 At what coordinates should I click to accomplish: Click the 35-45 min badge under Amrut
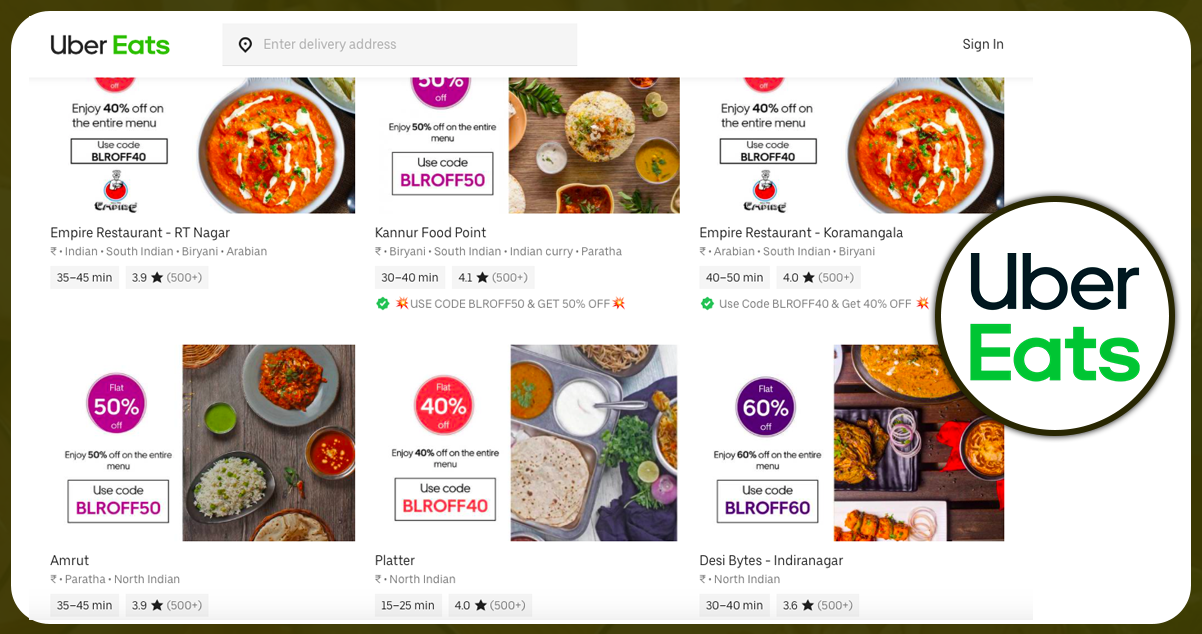[84, 604]
